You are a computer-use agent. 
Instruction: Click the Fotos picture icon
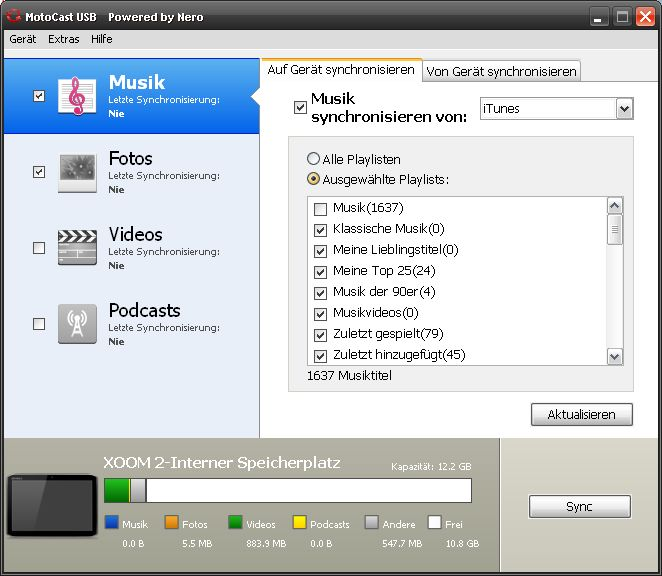pyautogui.click(x=77, y=172)
